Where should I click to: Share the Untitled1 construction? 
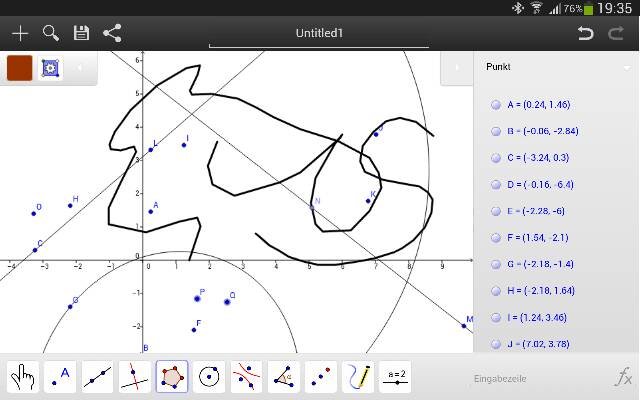tap(112, 33)
